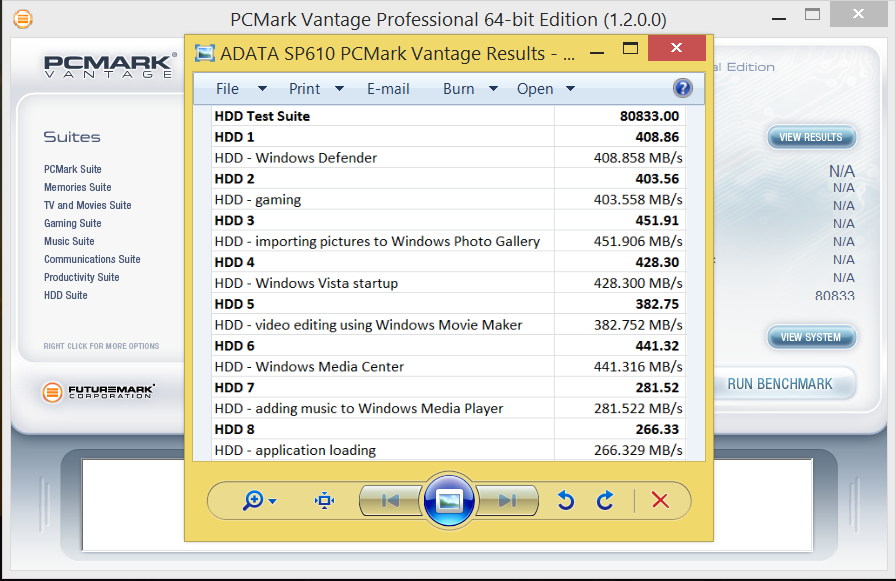Click the E-mail menu item
896x581 pixels.
click(x=388, y=89)
